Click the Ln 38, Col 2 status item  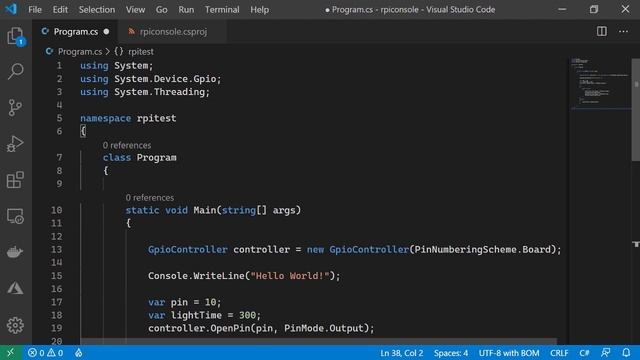pos(402,353)
